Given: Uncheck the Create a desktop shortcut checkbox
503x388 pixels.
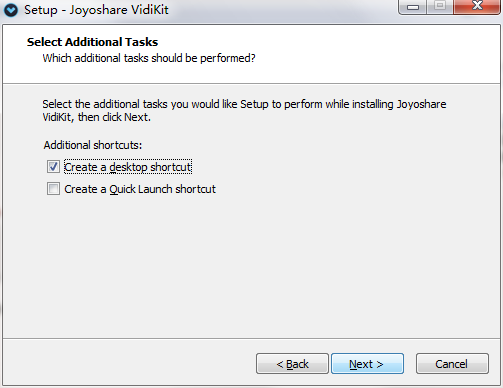Looking at the screenshot, I should (53, 167).
